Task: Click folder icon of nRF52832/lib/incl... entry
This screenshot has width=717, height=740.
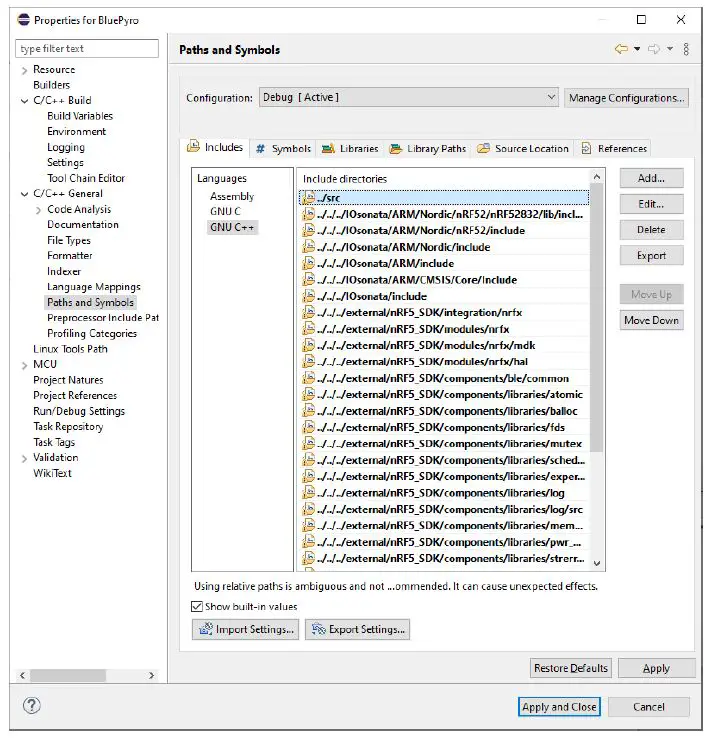Action: tap(308, 214)
